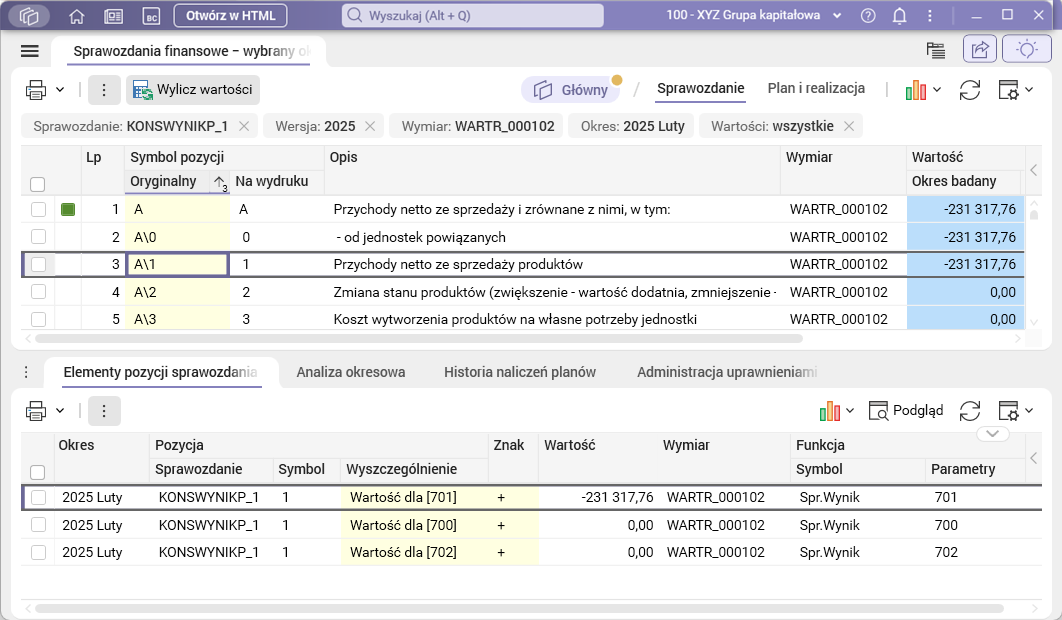
Task: Click Wylicz wartości calculate button
Action: pyautogui.click(x=193, y=90)
